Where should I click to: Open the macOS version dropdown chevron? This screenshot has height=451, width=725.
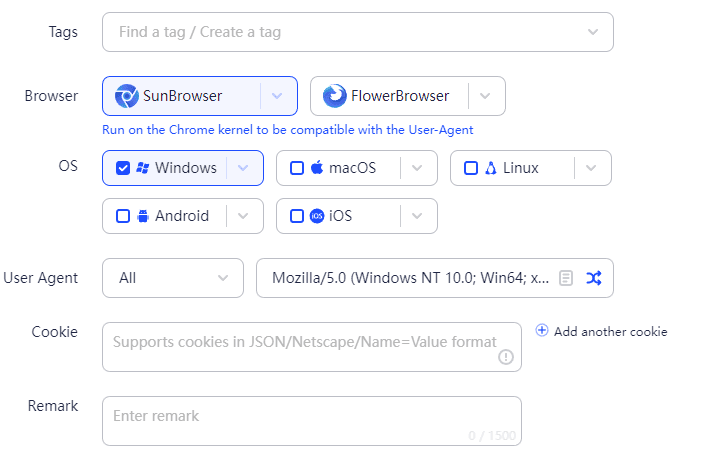click(417, 168)
